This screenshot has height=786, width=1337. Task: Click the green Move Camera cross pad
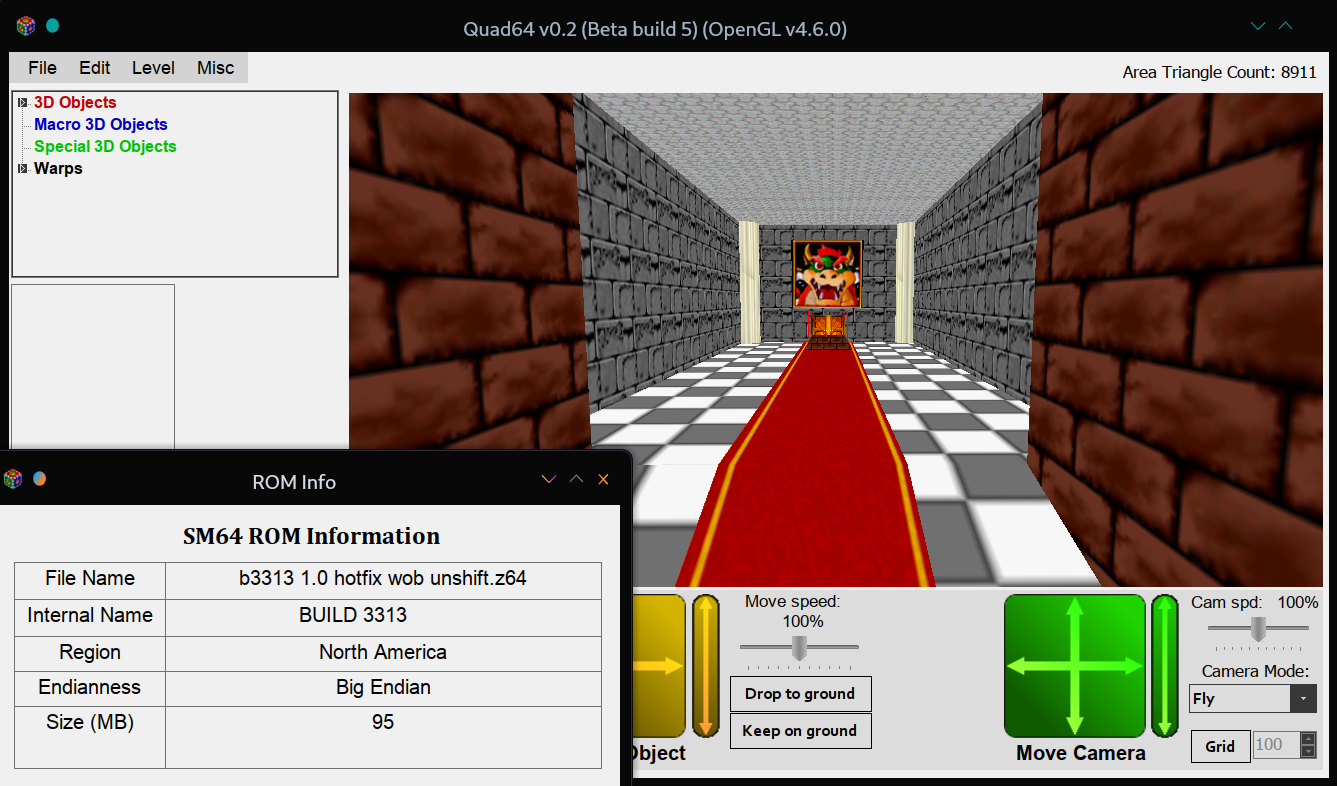click(x=1074, y=666)
